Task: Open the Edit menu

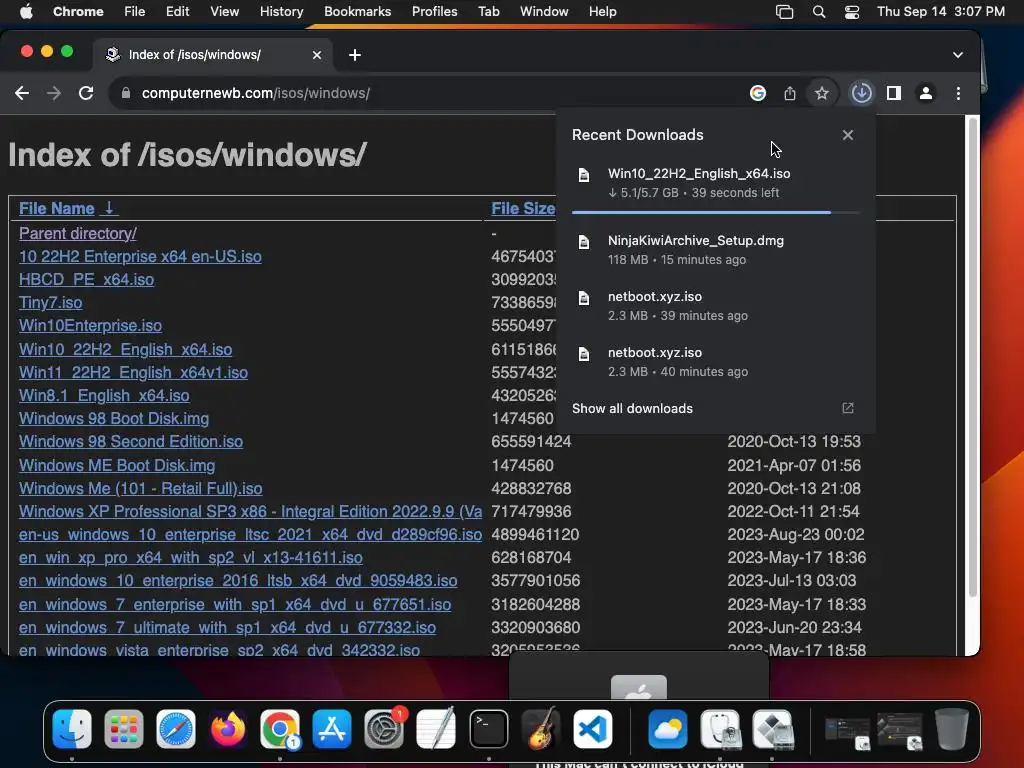Action: click(177, 12)
